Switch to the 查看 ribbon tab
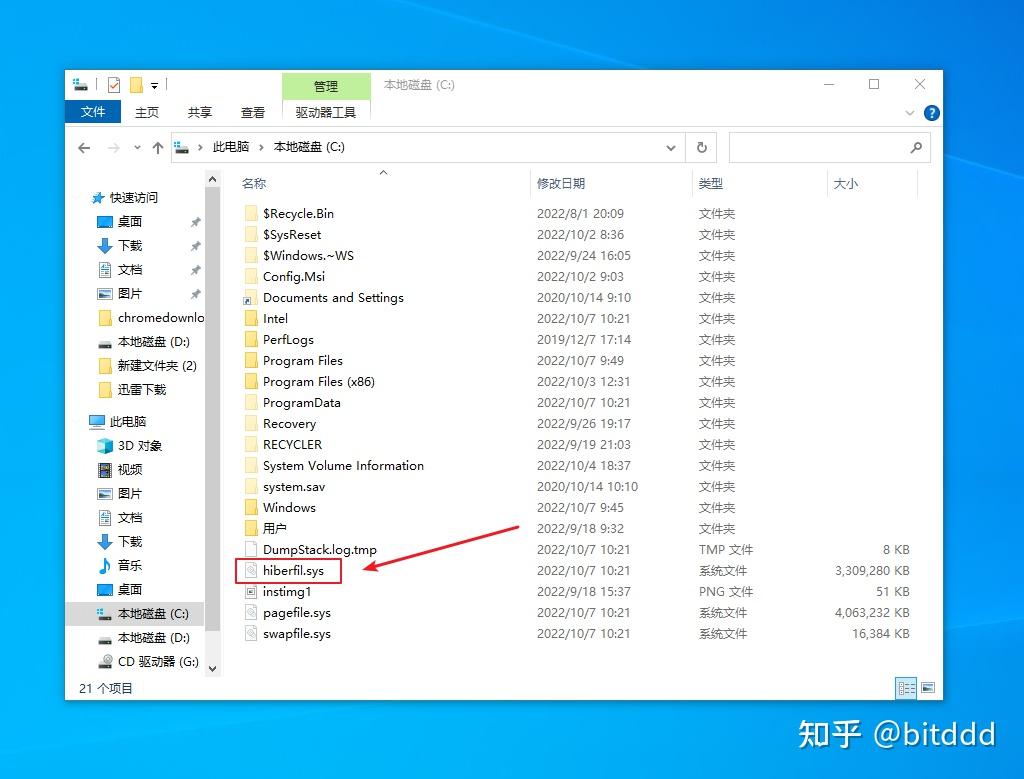The width and height of the screenshot is (1024, 779). click(253, 112)
